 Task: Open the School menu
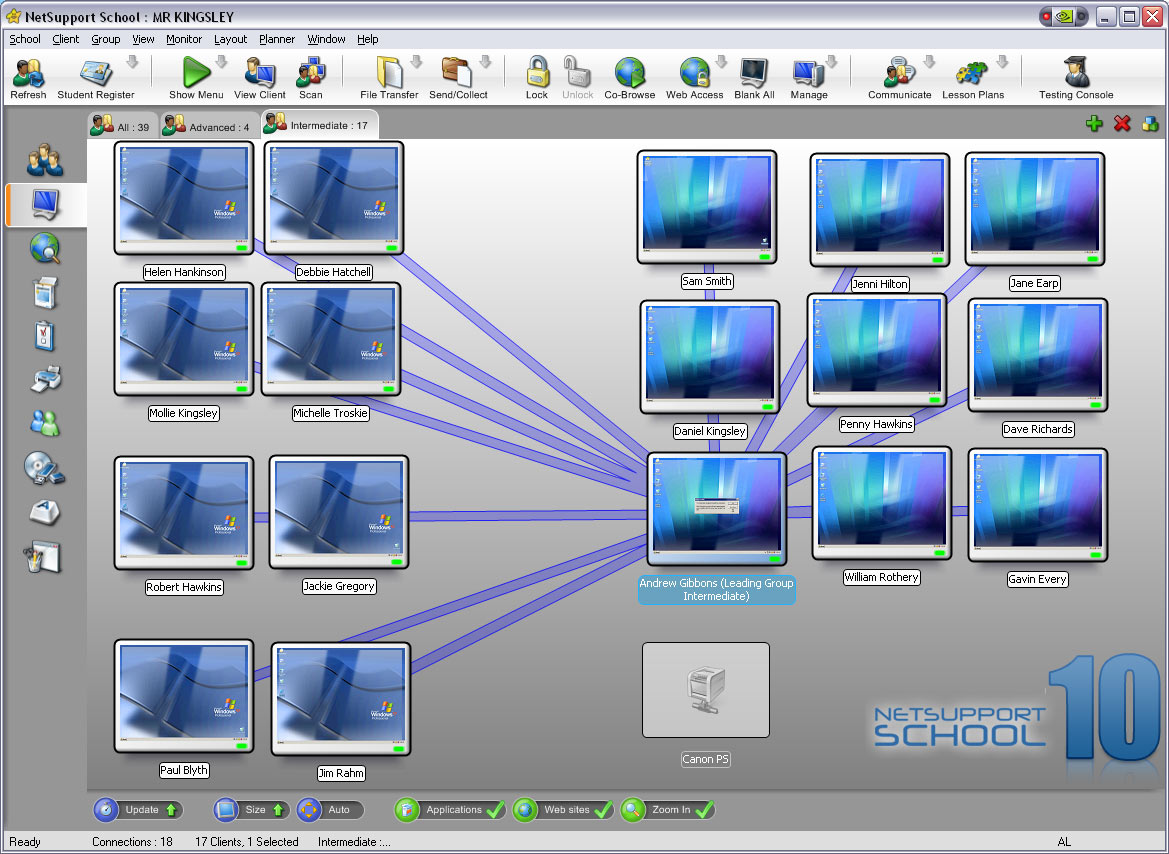[x=25, y=40]
